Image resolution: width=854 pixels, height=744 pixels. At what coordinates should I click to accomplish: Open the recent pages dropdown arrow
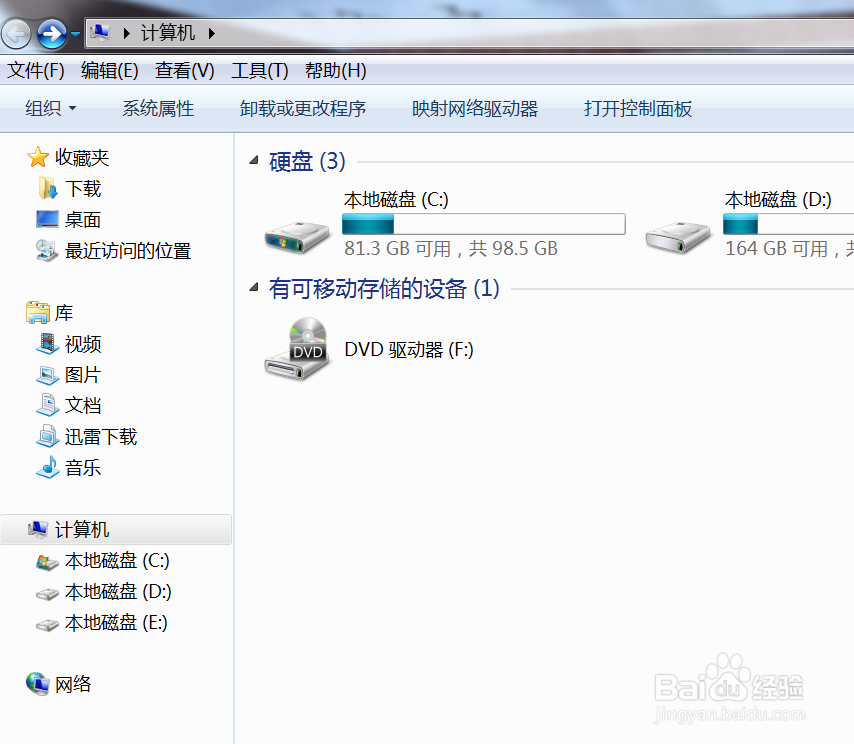(76, 34)
